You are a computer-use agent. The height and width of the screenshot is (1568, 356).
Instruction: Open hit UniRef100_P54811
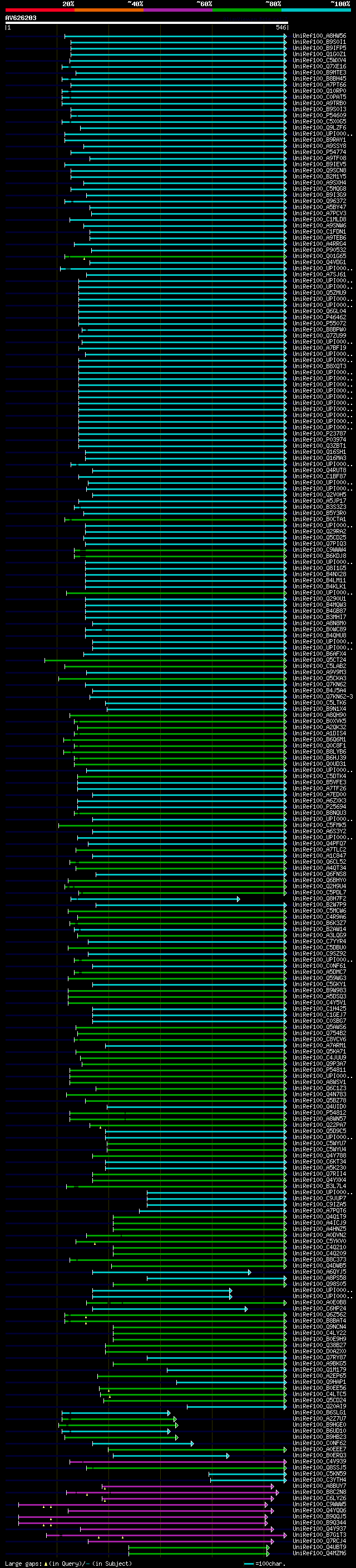pyautogui.click(x=319, y=1070)
